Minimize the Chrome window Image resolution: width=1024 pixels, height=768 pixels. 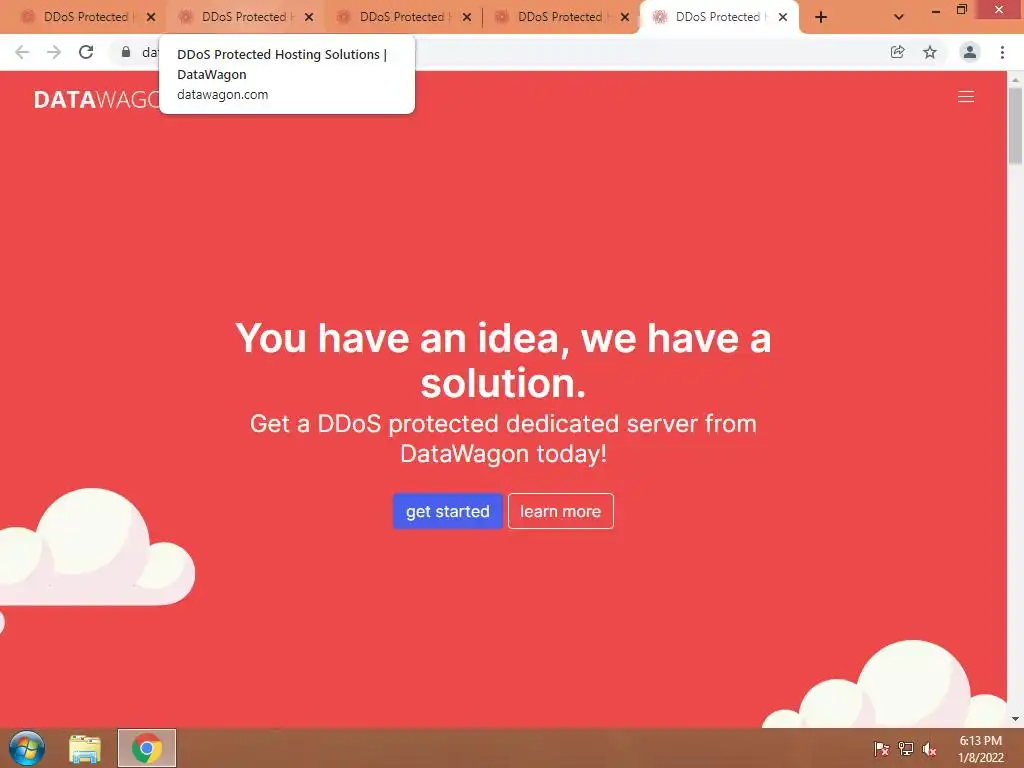tap(936, 11)
